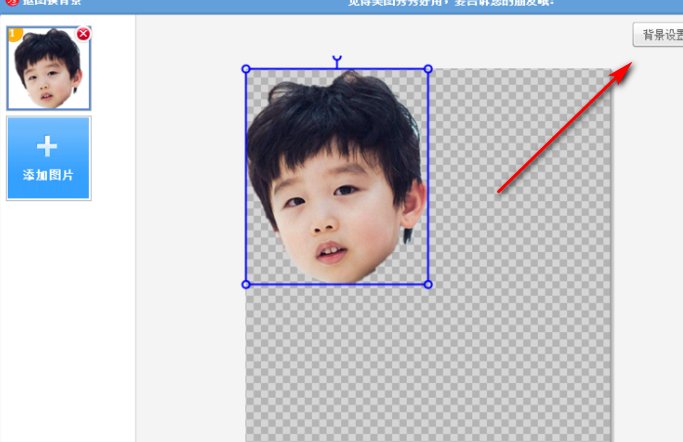
Task: Click the orange number 1 badge
Action: point(14,34)
